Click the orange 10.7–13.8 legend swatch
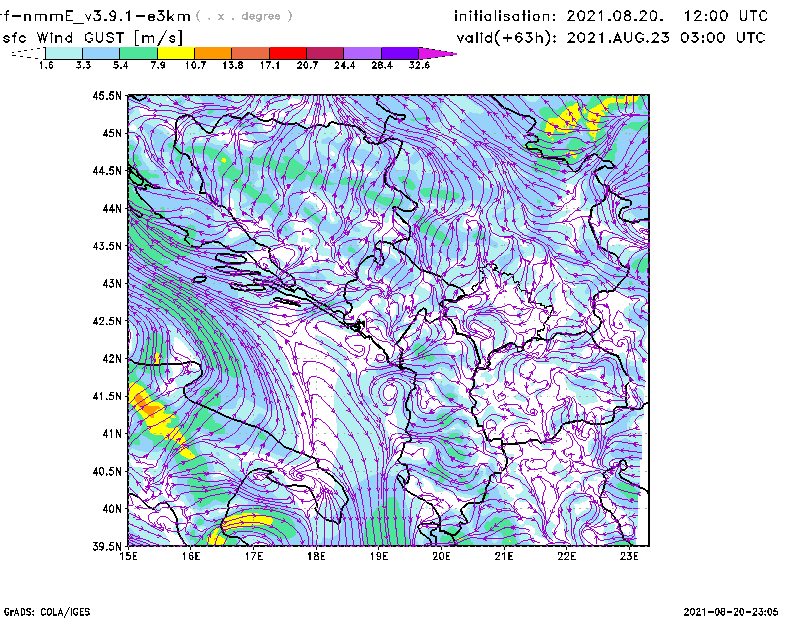 [213, 53]
